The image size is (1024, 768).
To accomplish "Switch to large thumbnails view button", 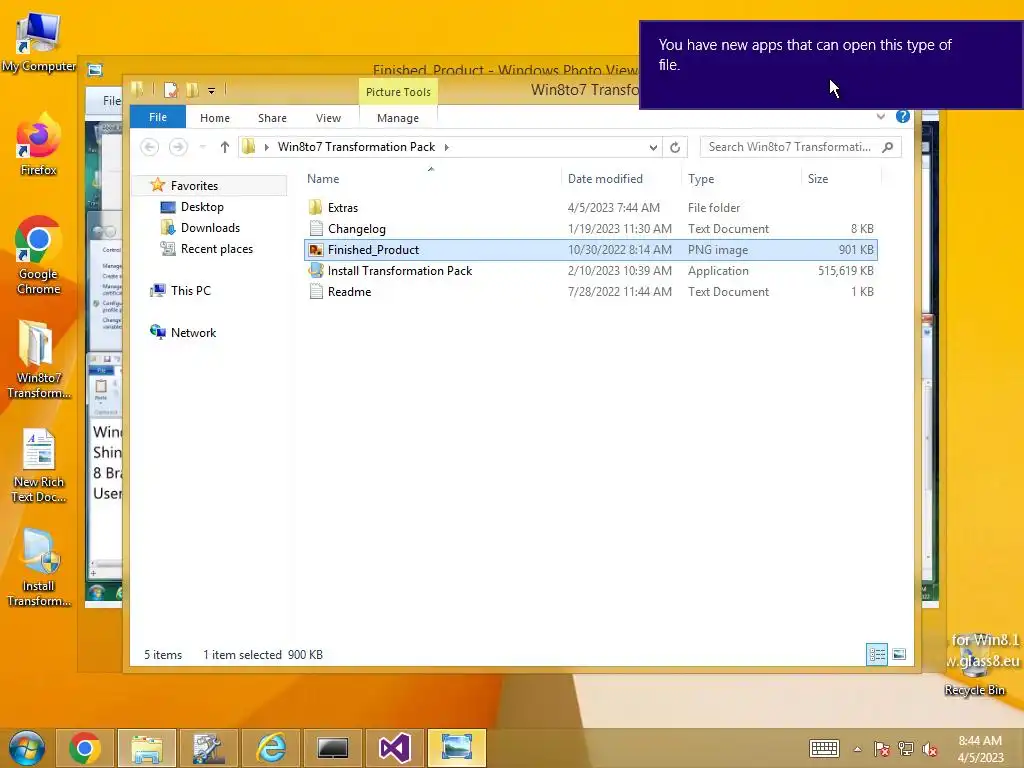I will 899,654.
